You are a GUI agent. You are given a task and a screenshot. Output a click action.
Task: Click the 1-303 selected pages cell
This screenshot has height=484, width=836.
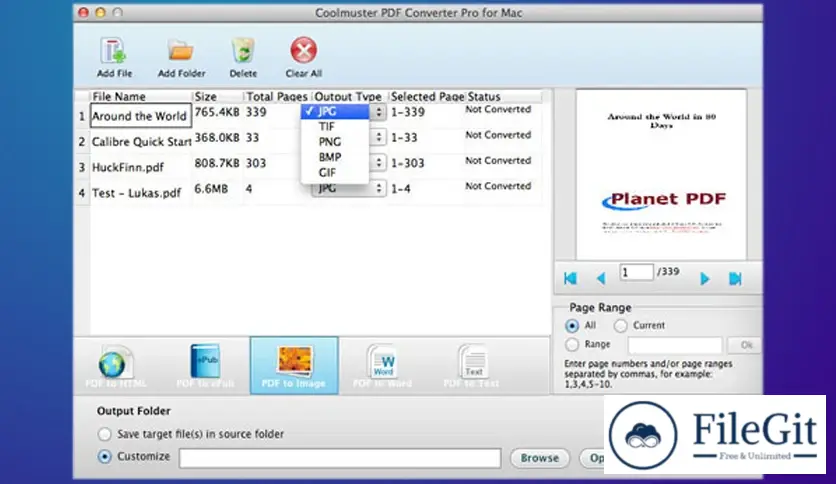[x=408, y=163]
